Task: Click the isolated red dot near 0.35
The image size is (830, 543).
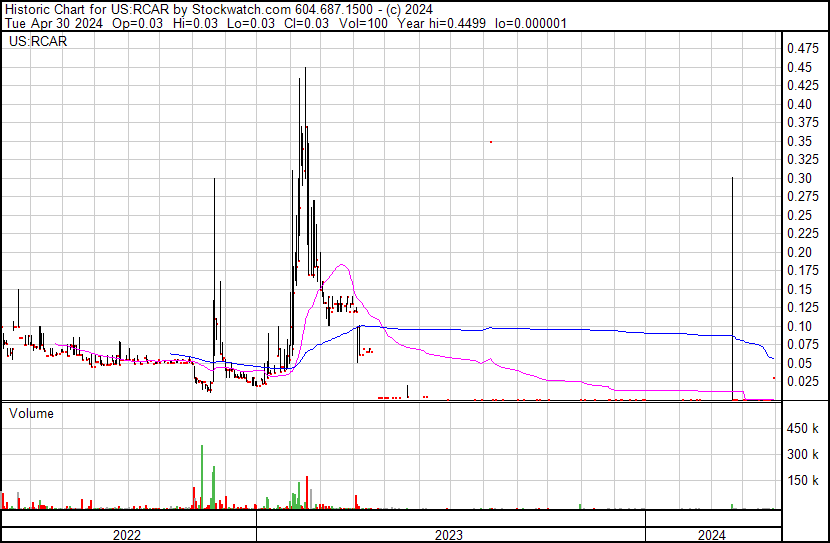Action: click(x=490, y=142)
